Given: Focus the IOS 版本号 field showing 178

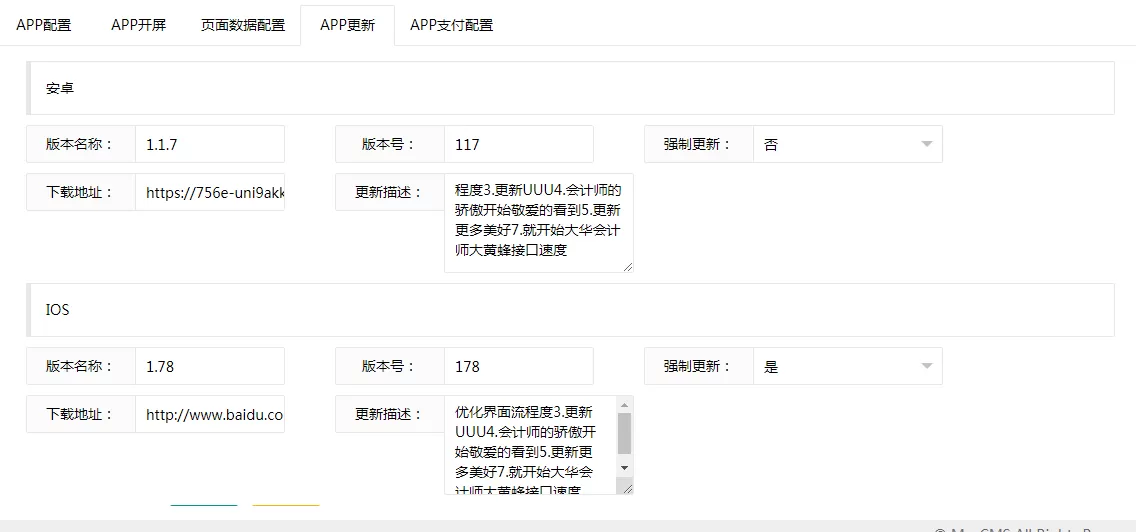Looking at the screenshot, I should (x=518, y=366).
